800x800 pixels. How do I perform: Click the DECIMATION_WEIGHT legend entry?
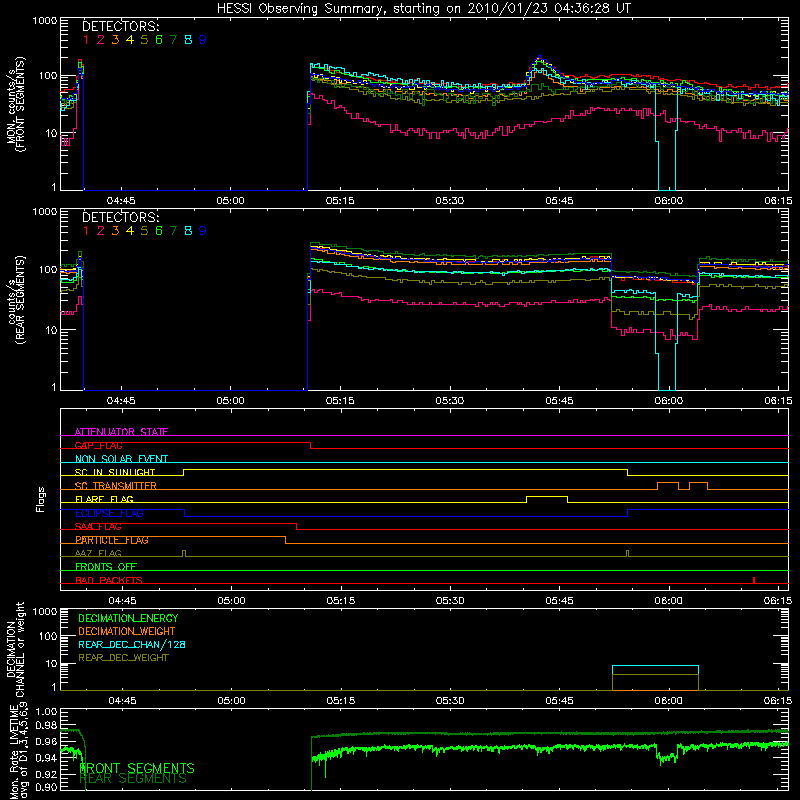127,631
